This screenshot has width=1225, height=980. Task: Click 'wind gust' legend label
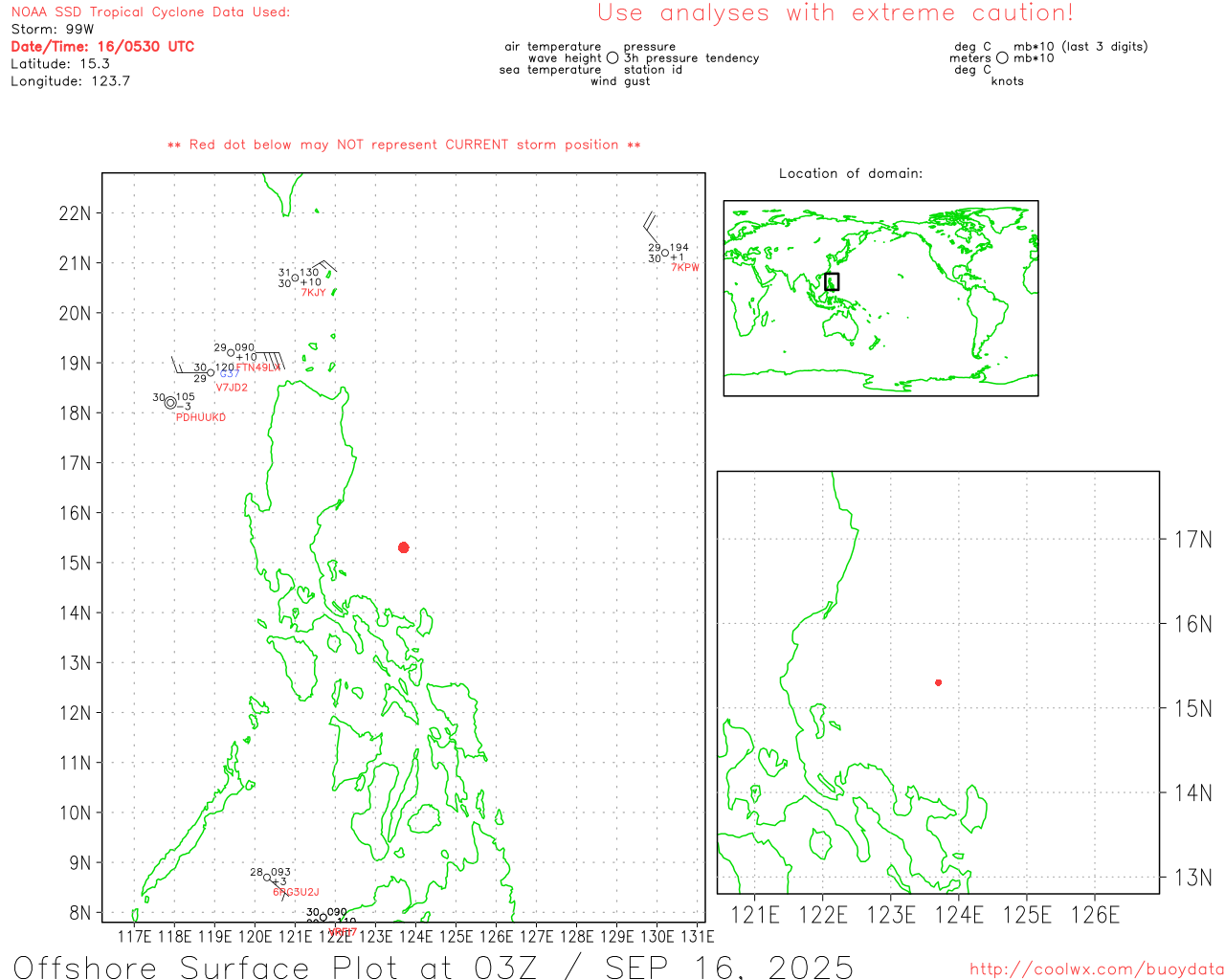620,81
